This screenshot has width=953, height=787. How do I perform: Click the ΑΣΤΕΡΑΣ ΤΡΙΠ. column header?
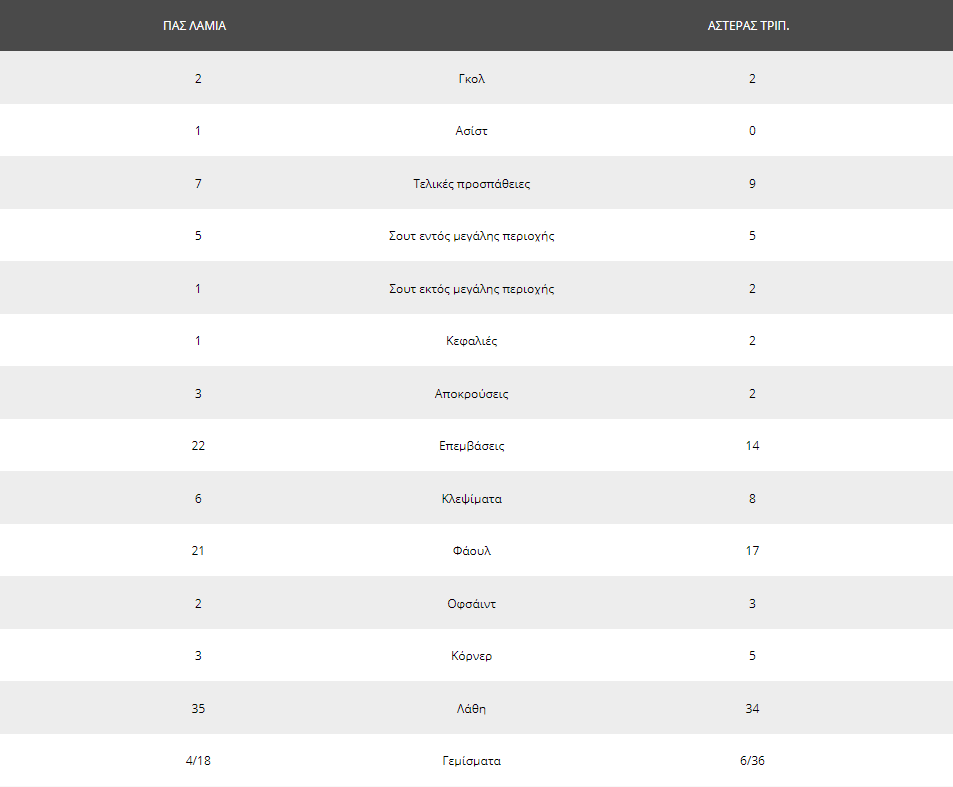coord(748,26)
